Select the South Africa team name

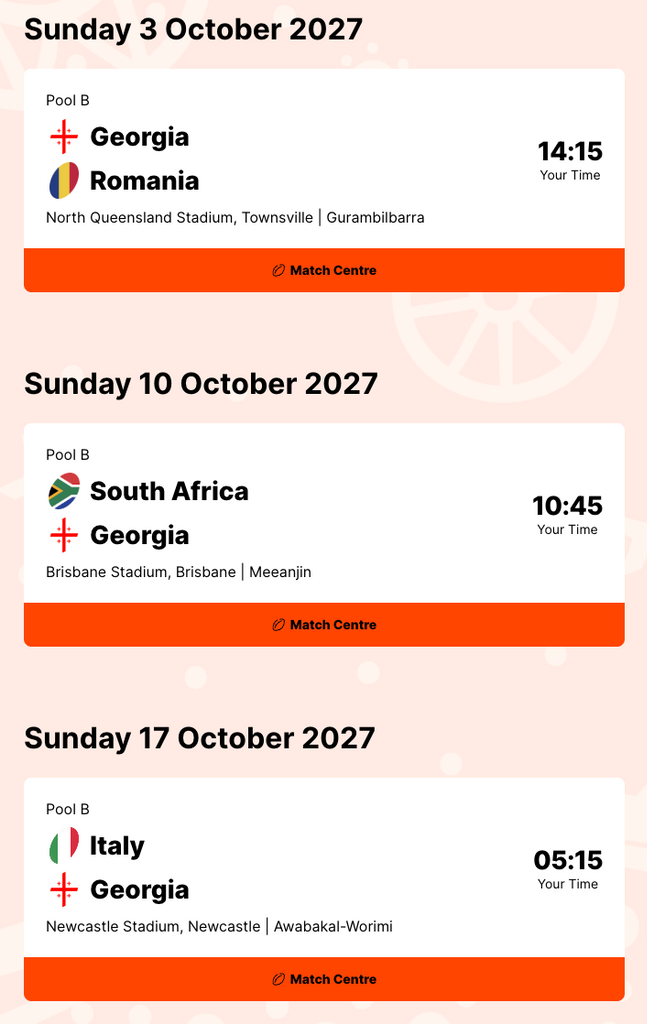[x=169, y=491]
